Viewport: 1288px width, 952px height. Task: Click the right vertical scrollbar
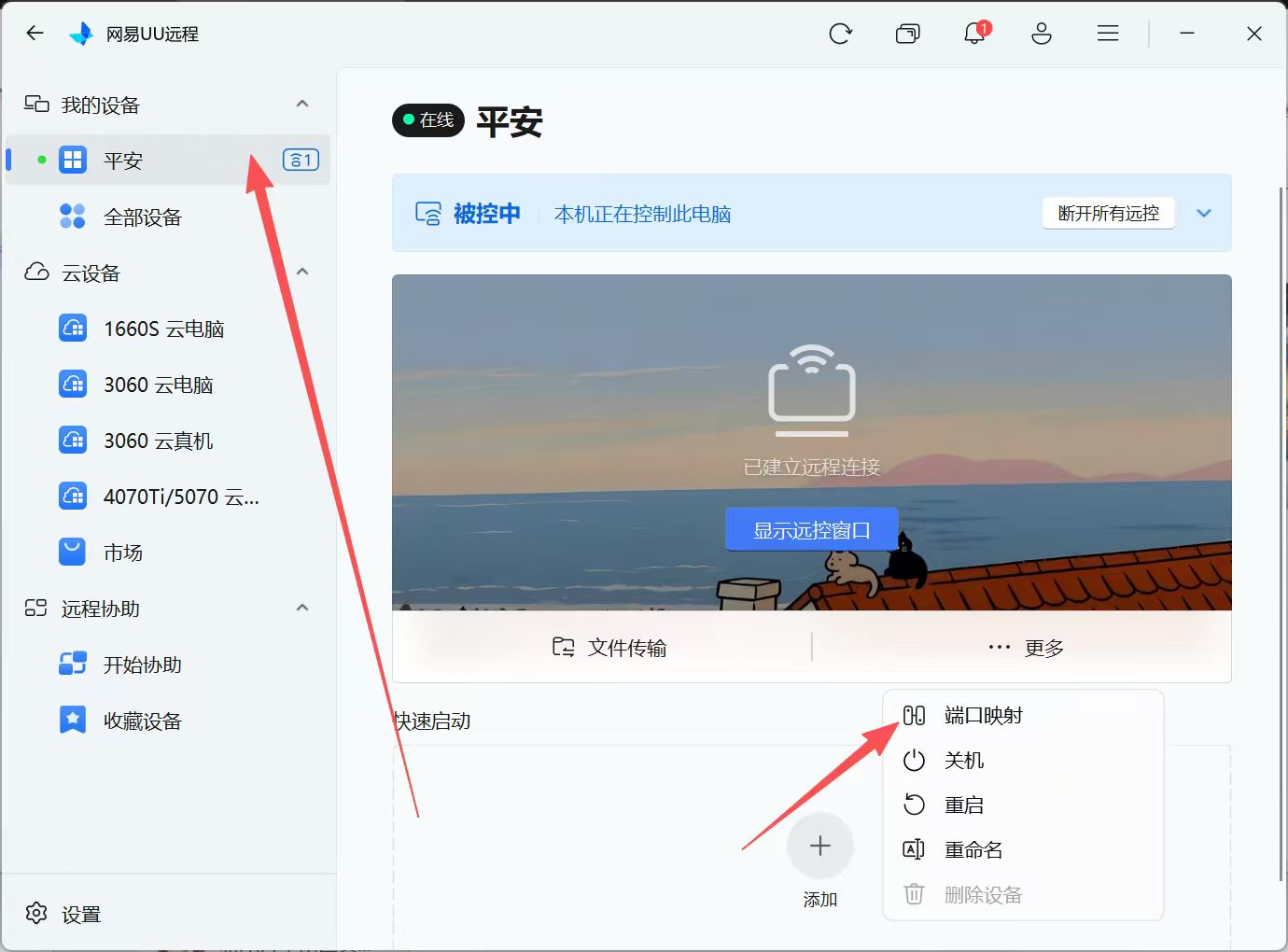1281,532
